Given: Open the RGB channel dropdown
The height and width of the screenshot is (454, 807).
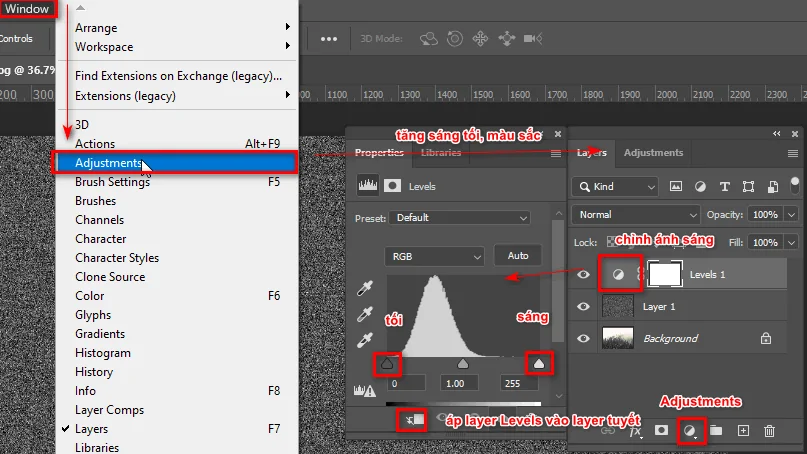Looking at the screenshot, I should (434, 256).
